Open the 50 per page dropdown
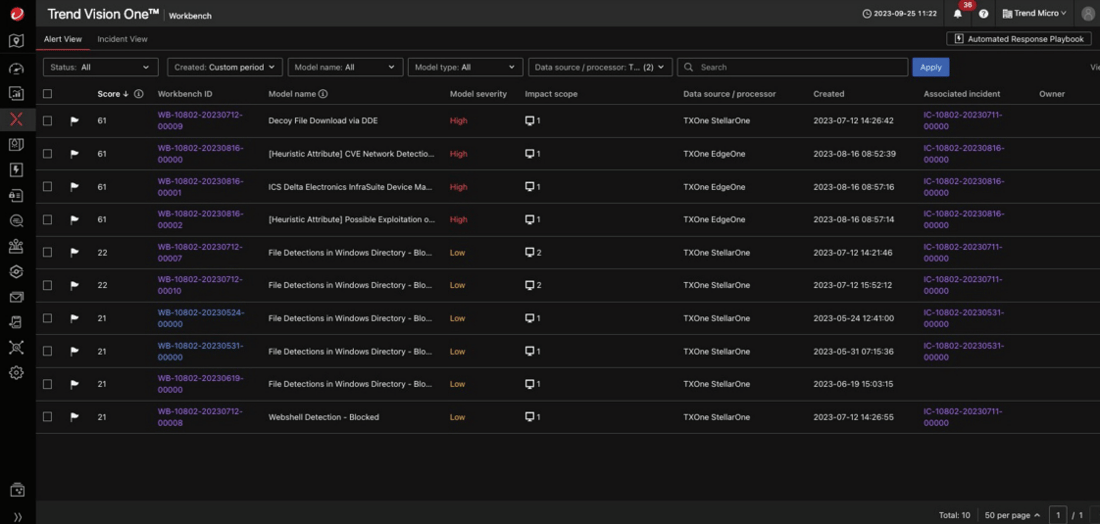 [1011, 515]
